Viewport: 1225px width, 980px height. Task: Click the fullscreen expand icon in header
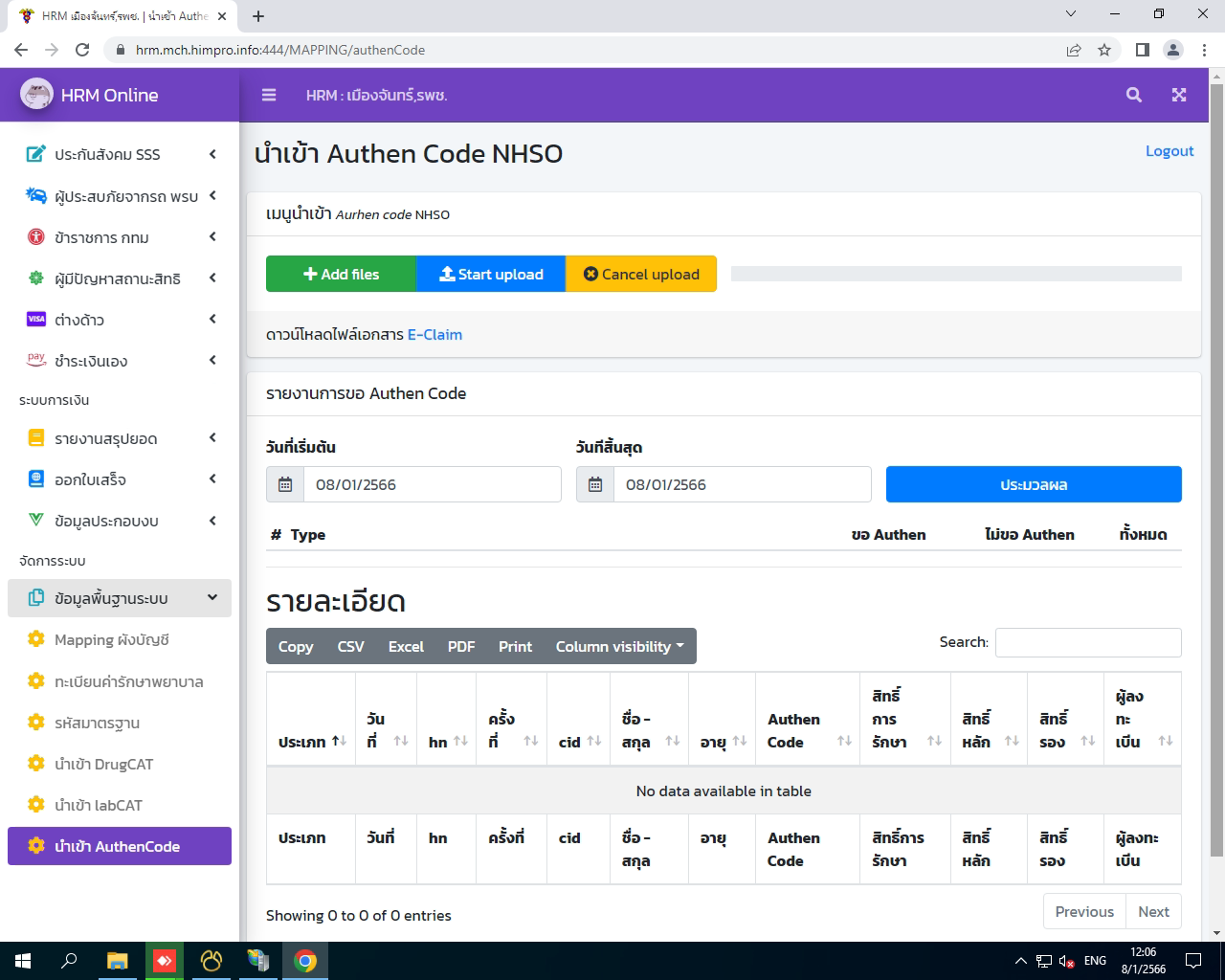click(x=1179, y=95)
